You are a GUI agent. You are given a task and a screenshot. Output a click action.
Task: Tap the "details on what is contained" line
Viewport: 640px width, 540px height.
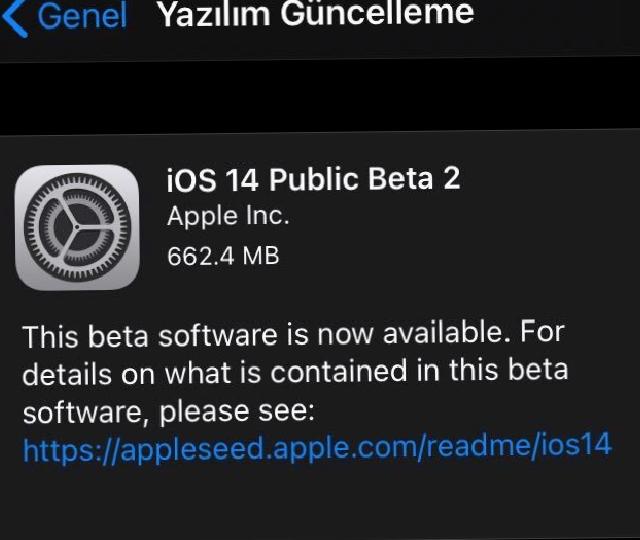[295, 372]
